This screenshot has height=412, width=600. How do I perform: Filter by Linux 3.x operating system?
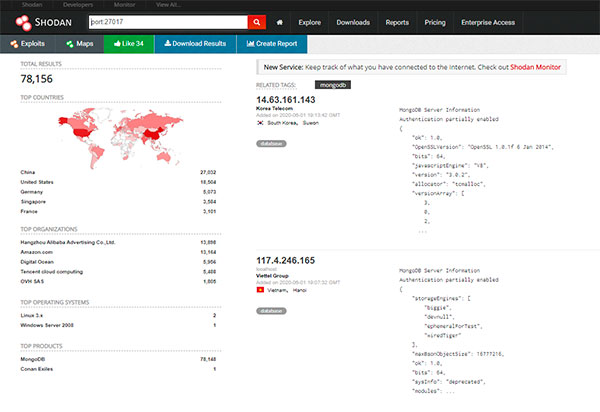(x=32, y=316)
